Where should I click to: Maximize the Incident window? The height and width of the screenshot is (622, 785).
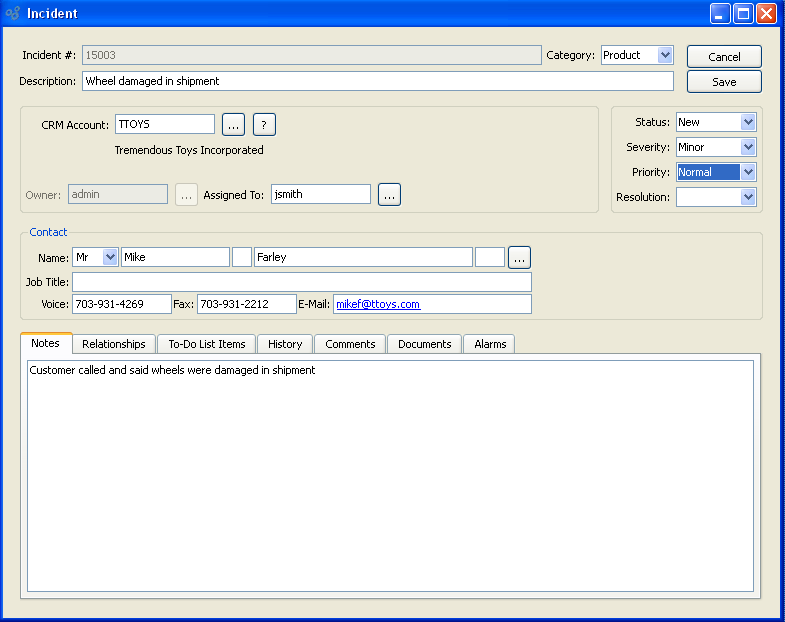click(x=743, y=14)
